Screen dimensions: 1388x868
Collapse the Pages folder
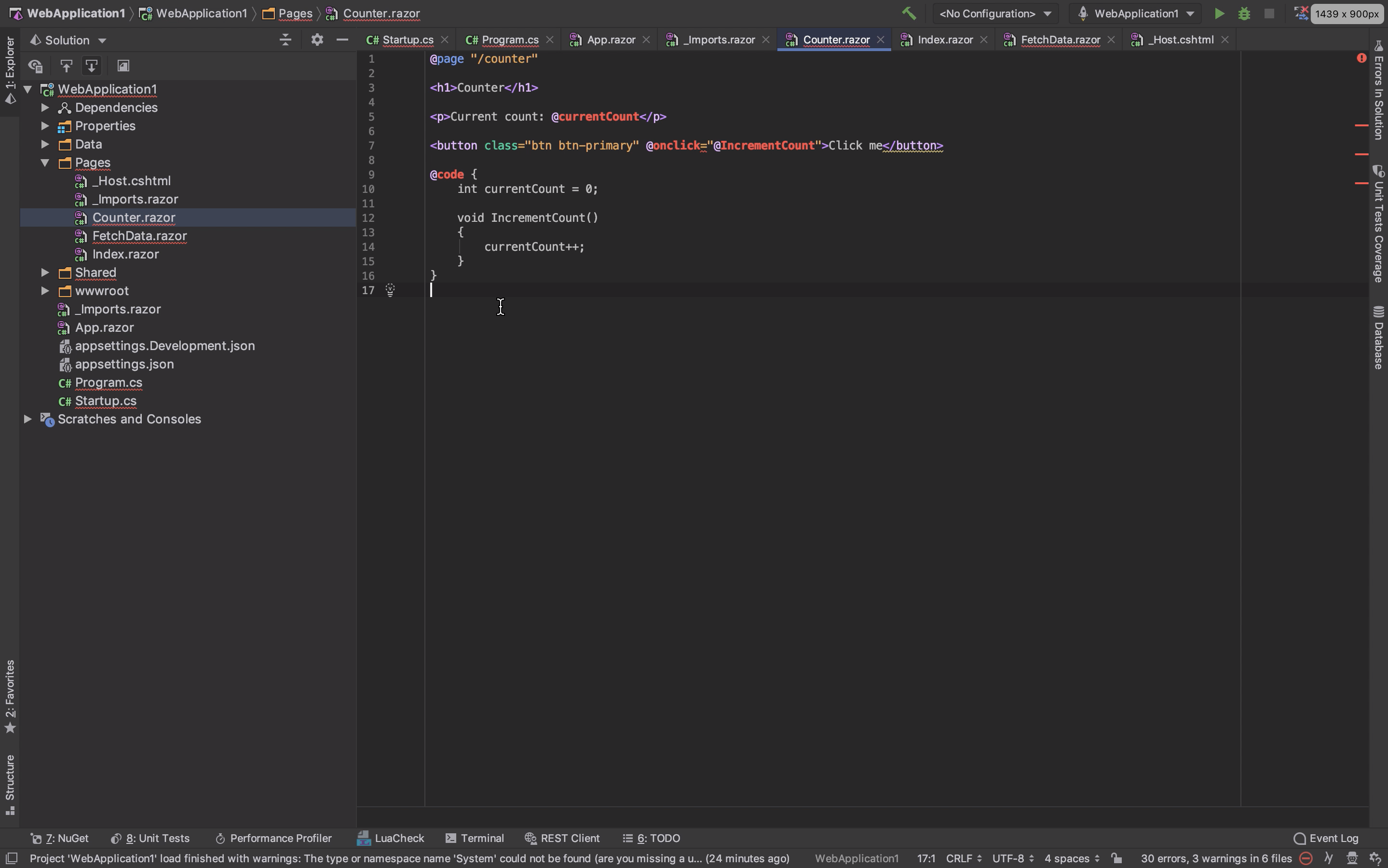[x=45, y=163]
